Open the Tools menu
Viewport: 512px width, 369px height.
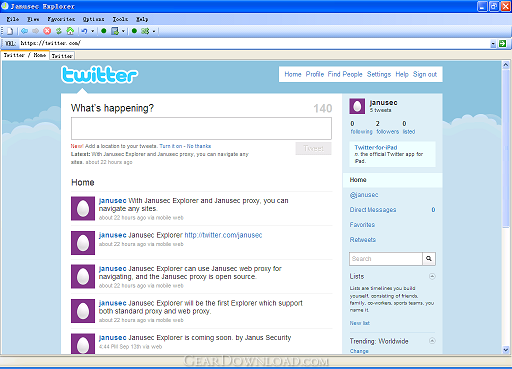[120, 19]
